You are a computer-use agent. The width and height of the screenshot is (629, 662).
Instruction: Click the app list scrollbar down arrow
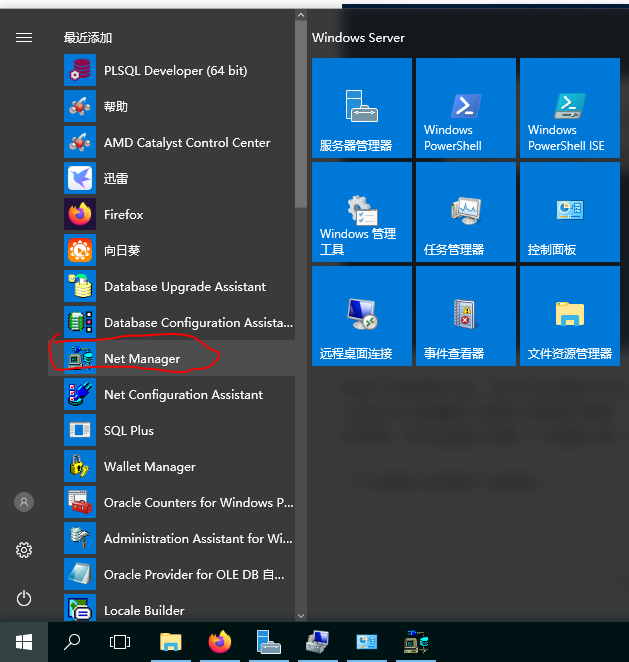[301, 615]
